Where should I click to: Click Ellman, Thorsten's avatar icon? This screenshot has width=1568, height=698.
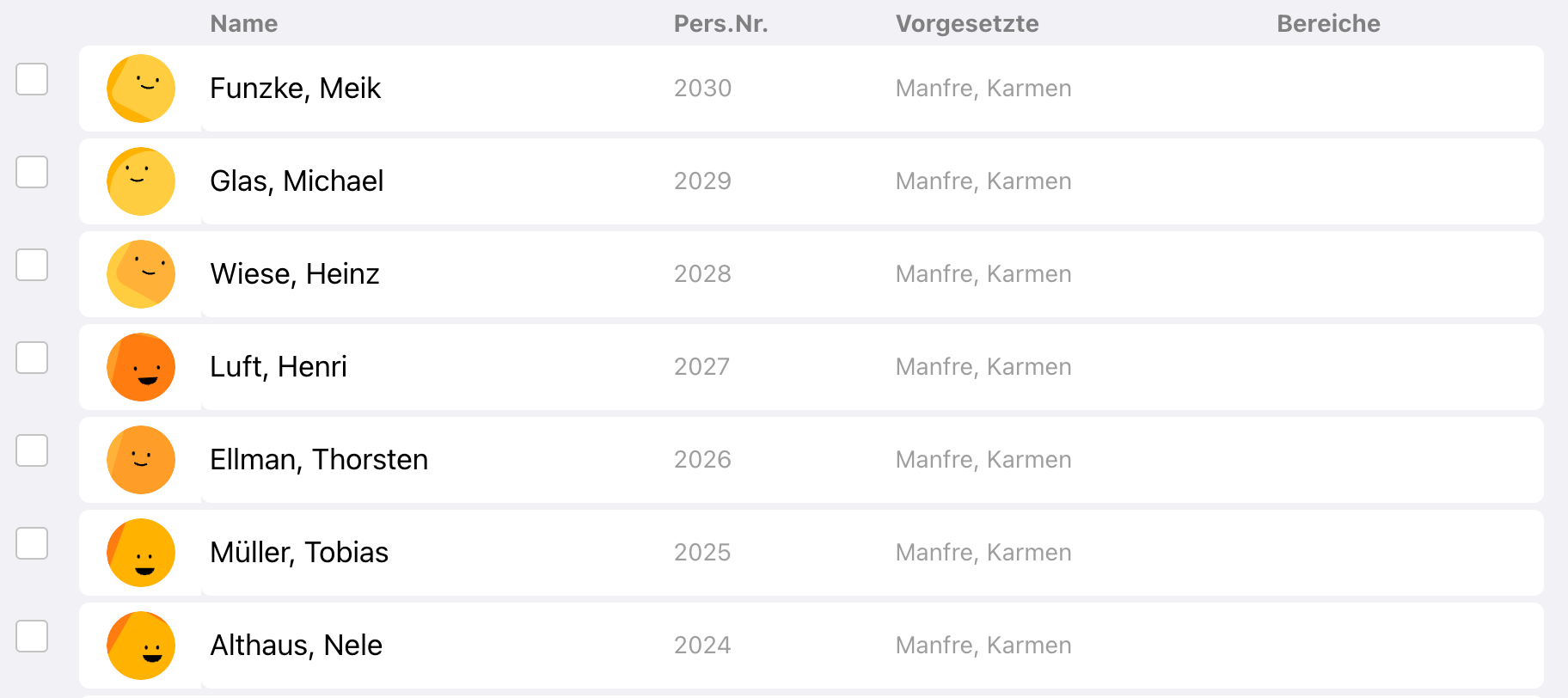pyautogui.click(x=141, y=460)
